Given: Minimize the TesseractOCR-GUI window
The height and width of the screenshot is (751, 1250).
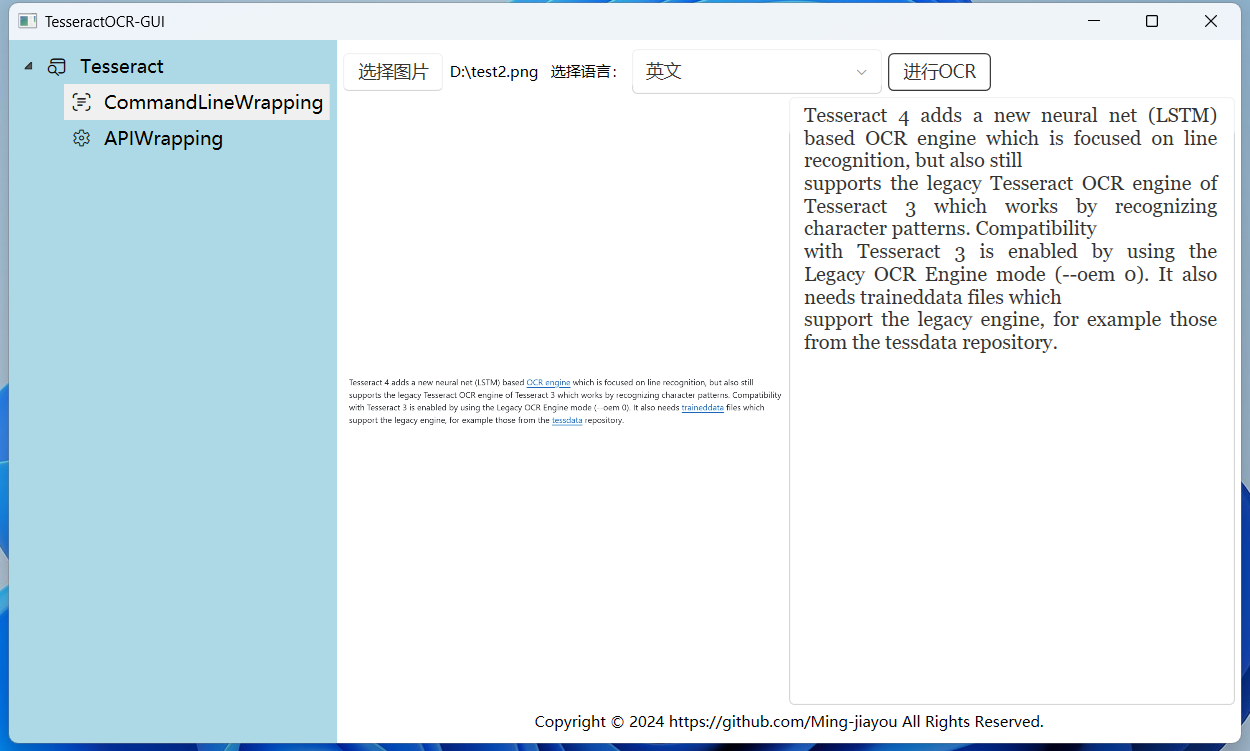Looking at the screenshot, I should [1092, 20].
